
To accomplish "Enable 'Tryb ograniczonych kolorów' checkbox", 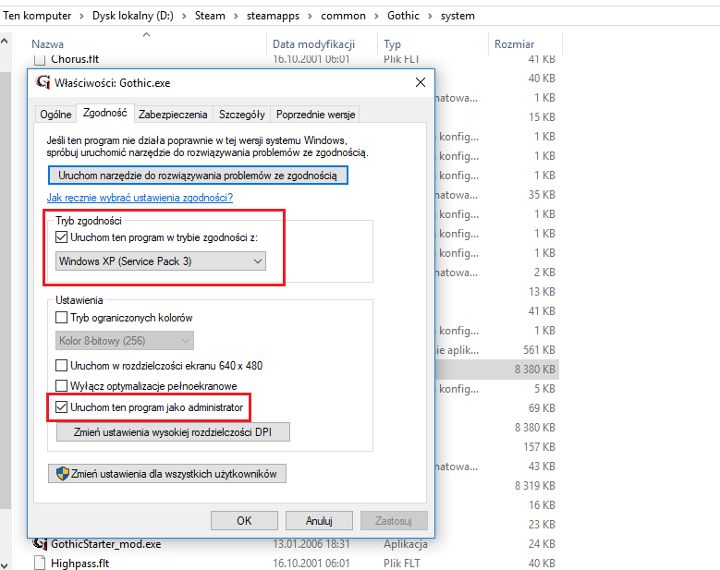I will (61, 317).
